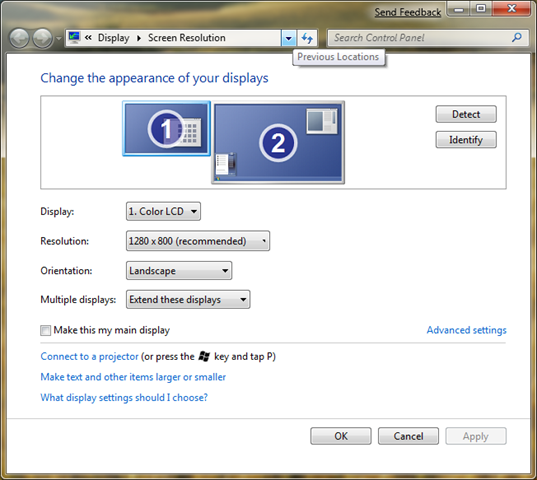Click the Display control panel icon in address bar

pyautogui.click(x=74, y=37)
